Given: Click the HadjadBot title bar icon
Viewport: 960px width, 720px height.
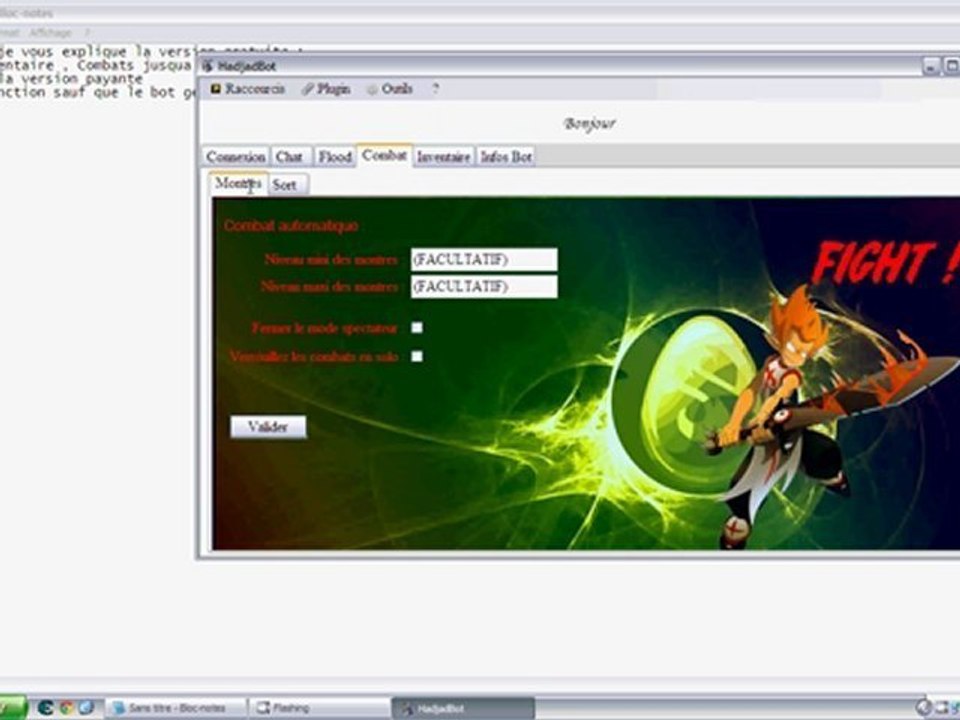Looking at the screenshot, I should 208,66.
